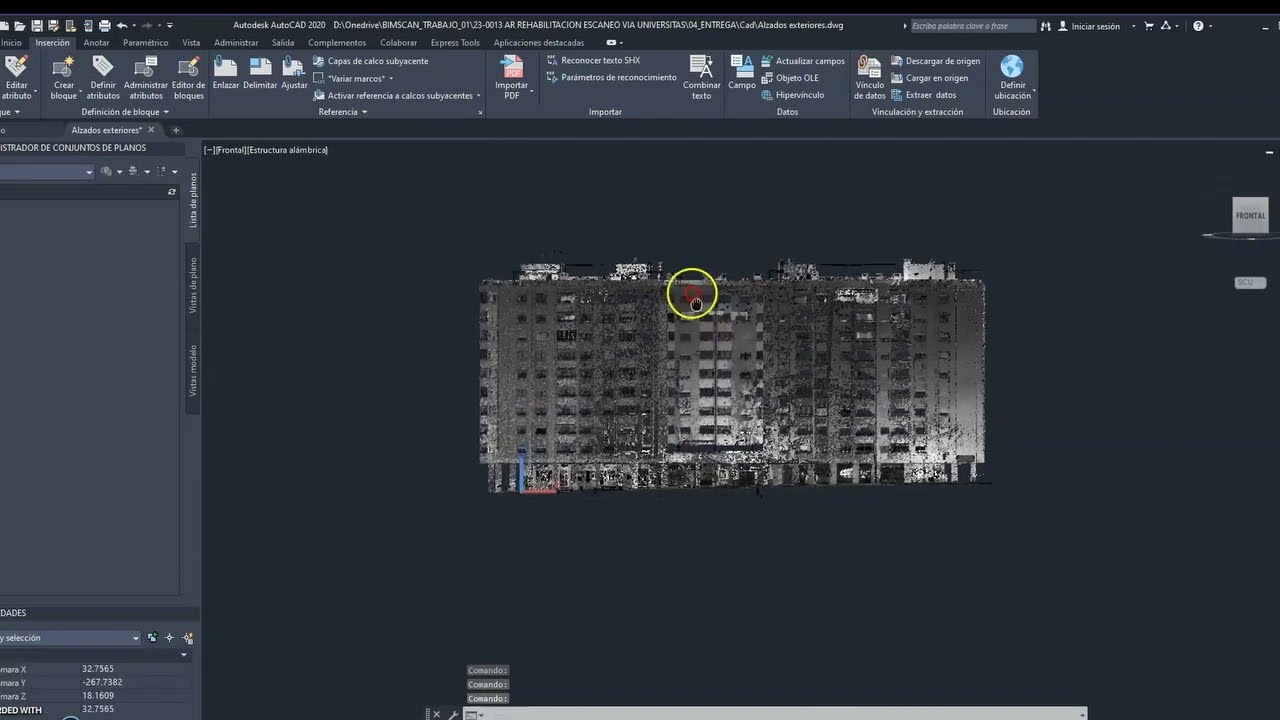Screen dimensions: 1280x720
Task: Open the Vista ribbon tab
Action: point(191,43)
